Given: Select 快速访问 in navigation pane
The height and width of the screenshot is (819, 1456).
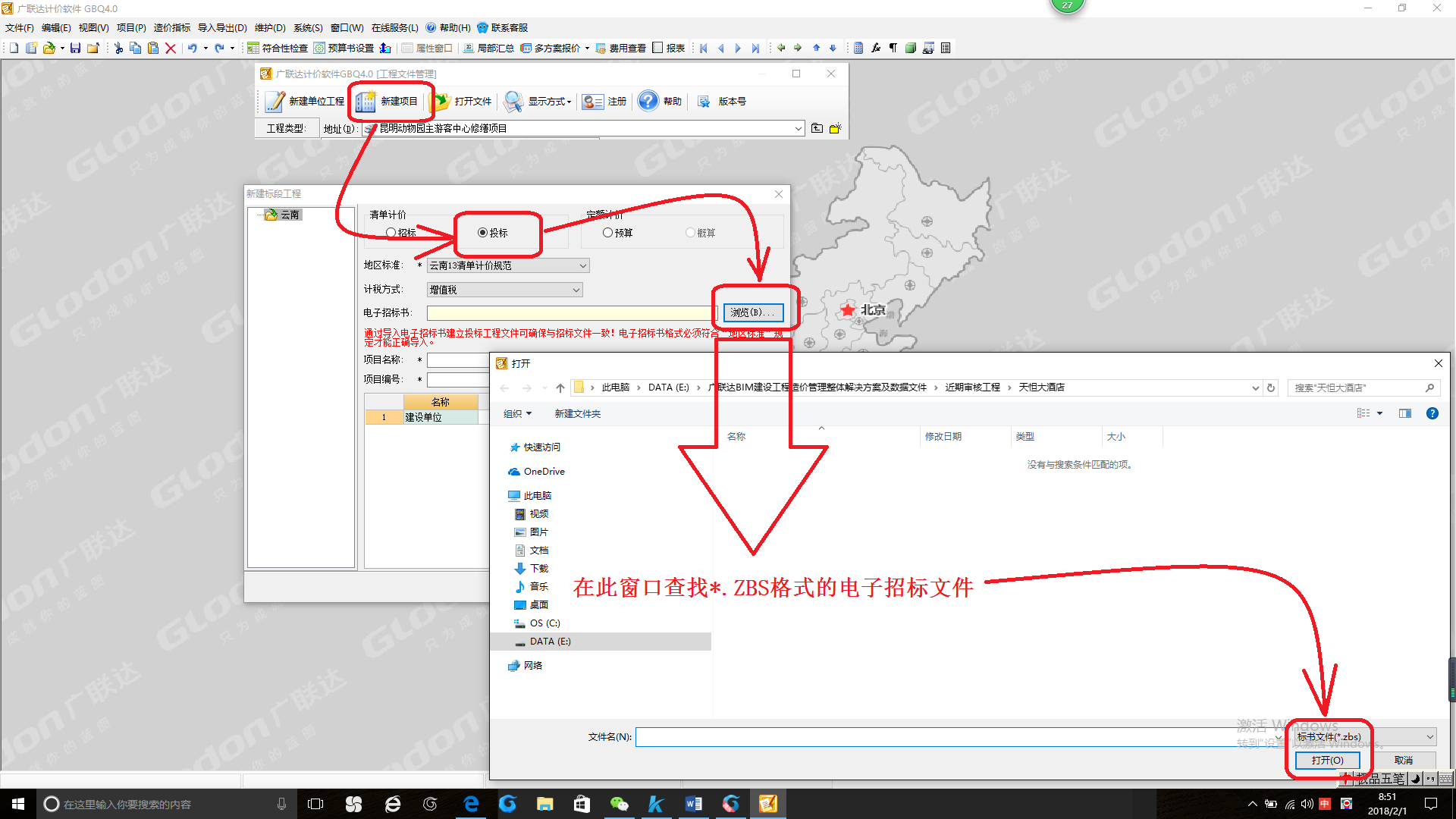Looking at the screenshot, I should pyautogui.click(x=535, y=447).
